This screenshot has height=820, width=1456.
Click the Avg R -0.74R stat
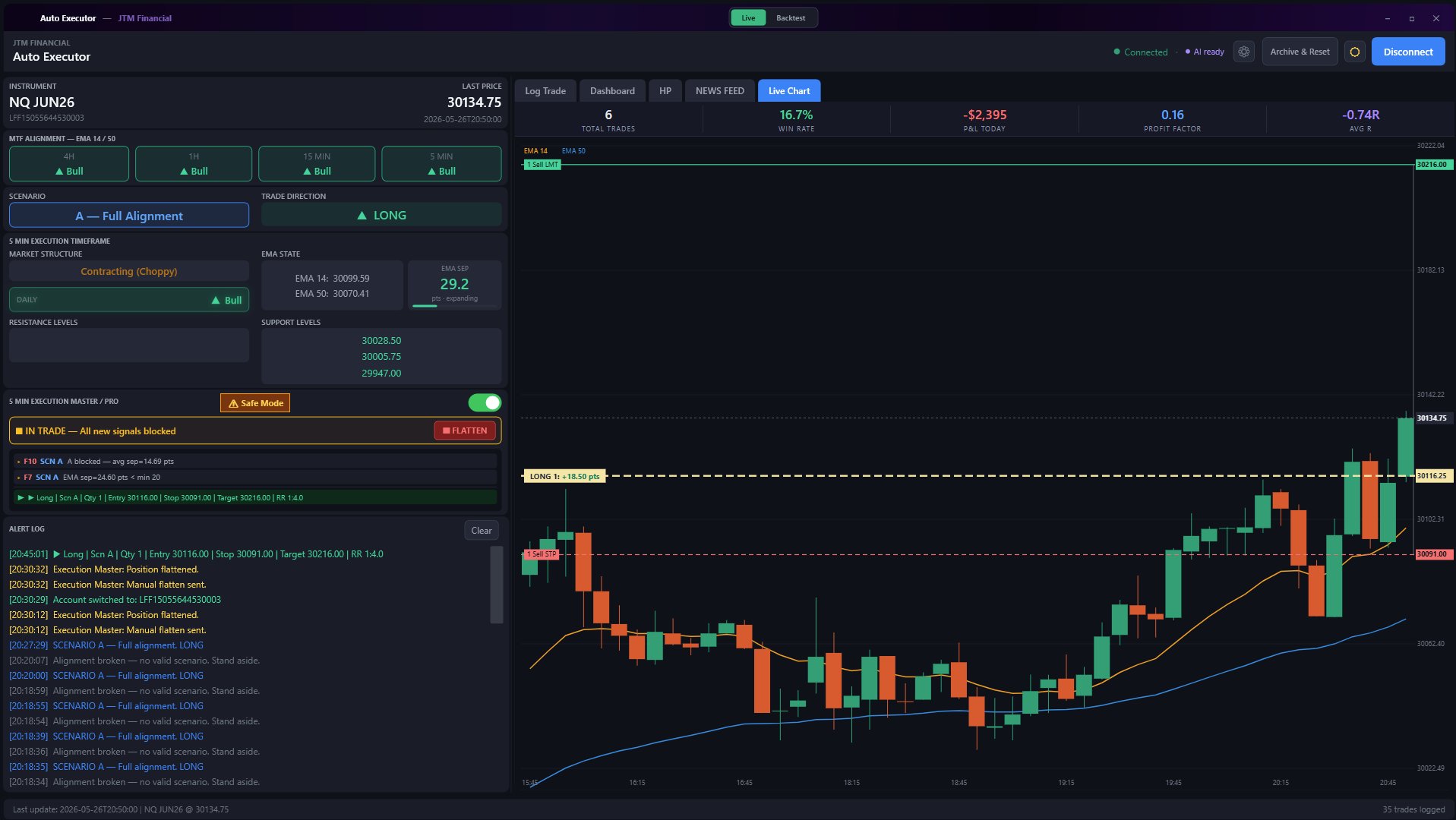[x=1360, y=120]
